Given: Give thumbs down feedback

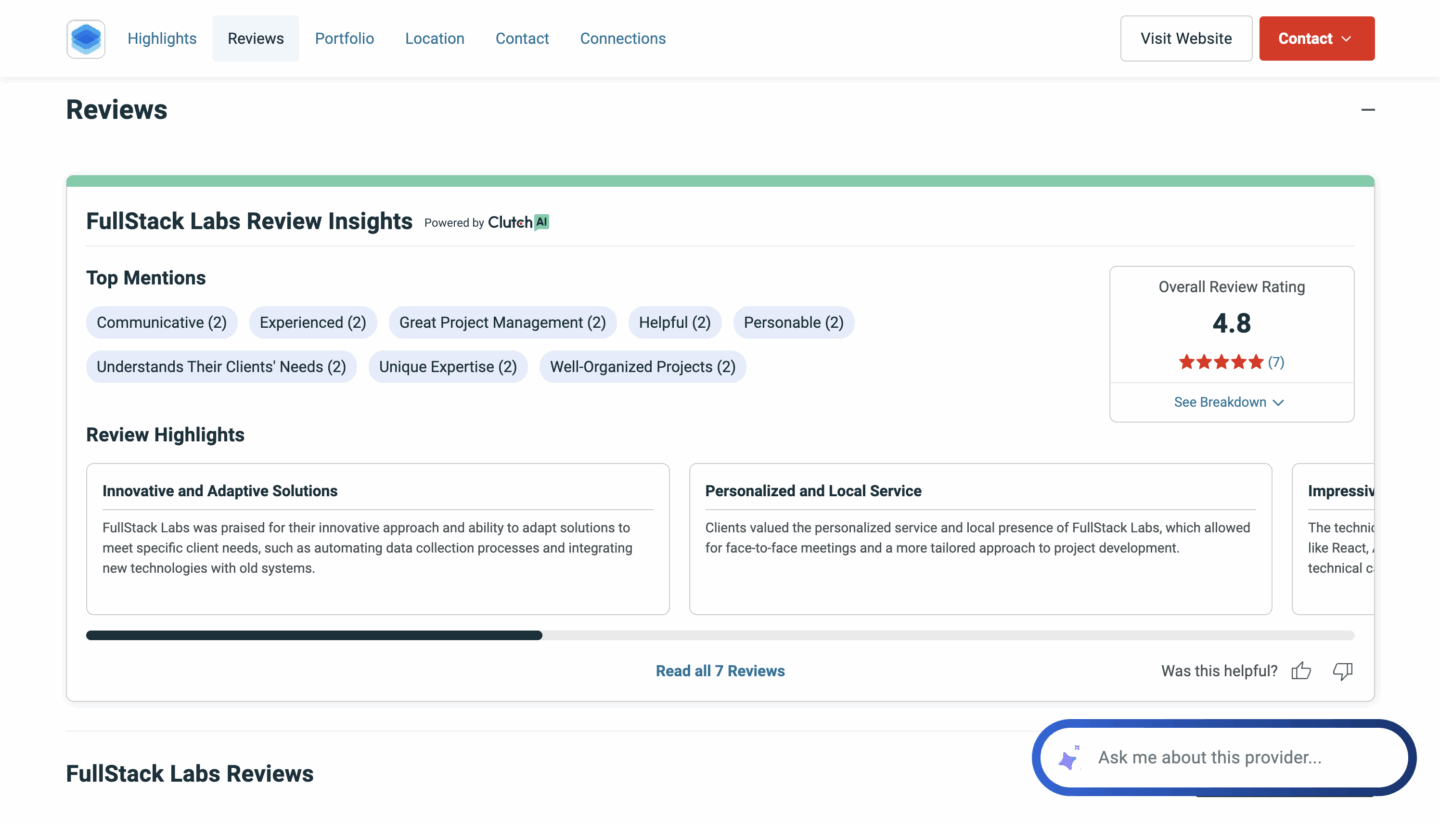Looking at the screenshot, I should tap(1343, 671).
